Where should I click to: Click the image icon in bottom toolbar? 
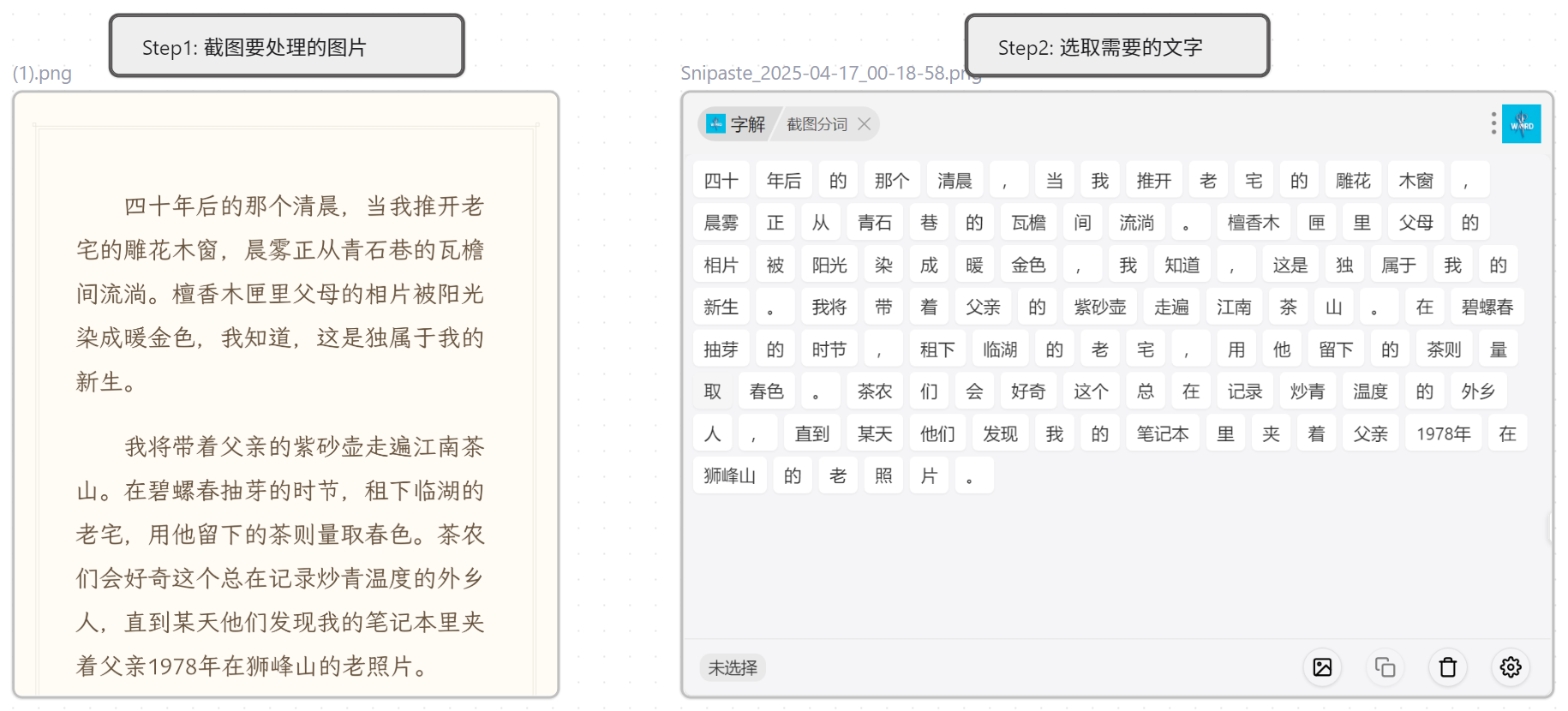pyautogui.click(x=1322, y=667)
